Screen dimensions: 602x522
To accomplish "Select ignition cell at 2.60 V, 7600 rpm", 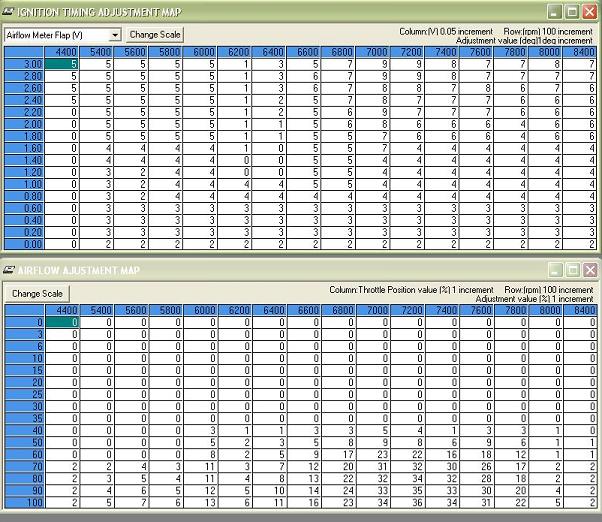I will coord(476,88).
